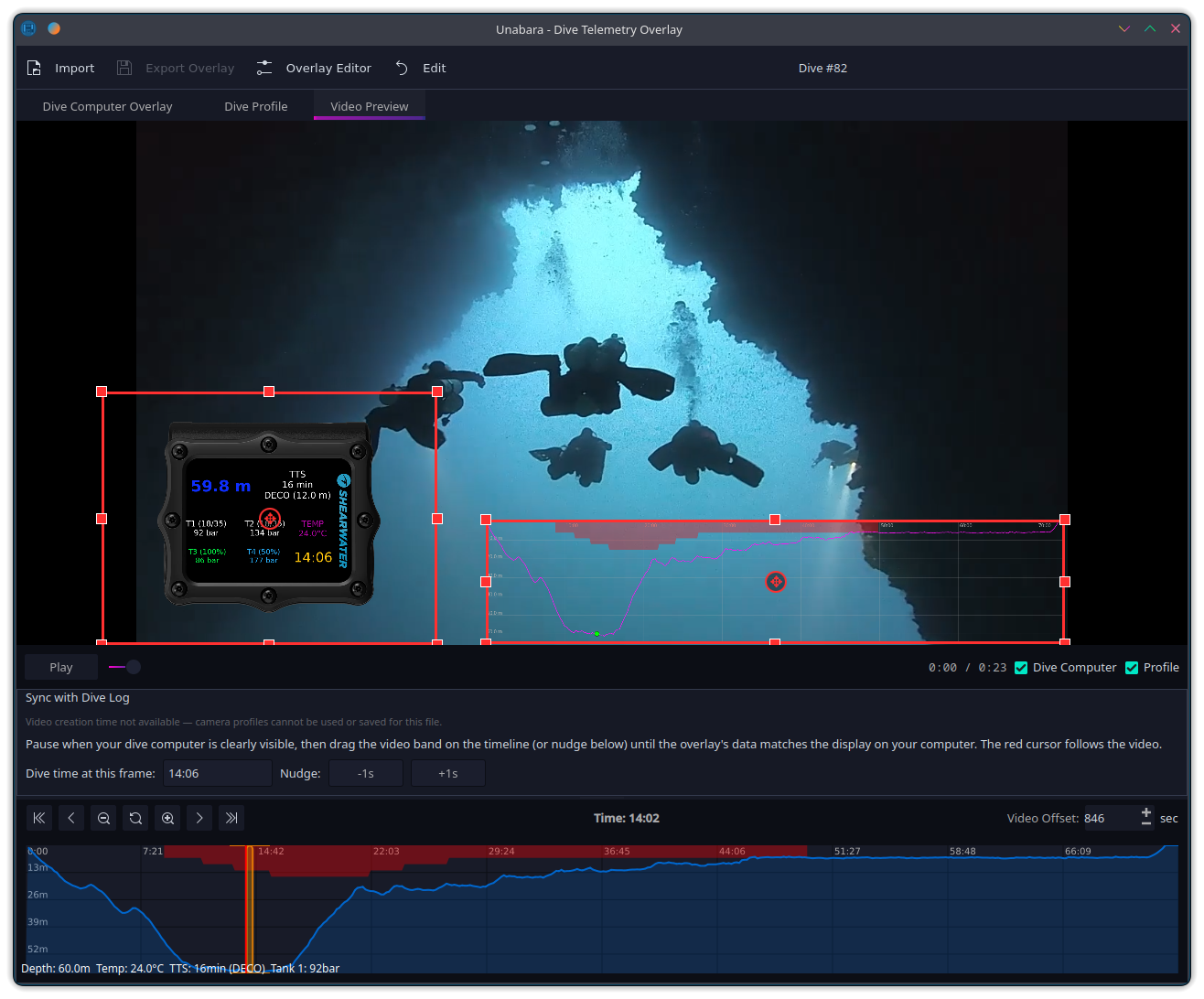Nudge sync back with -1s button
Image resolution: width=1204 pixels, height=999 pixels.
coord(366,773)
